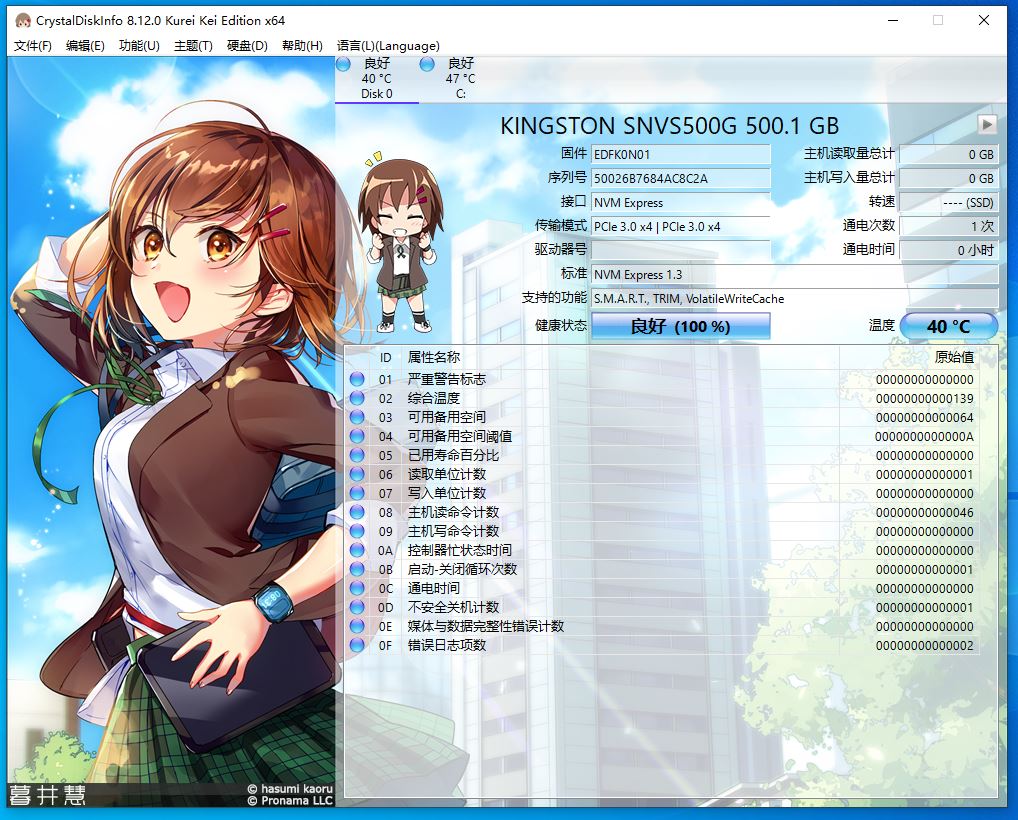1018x820 pixels.
Task: Click the host reads total value field
Action: (x=949, y=155)
